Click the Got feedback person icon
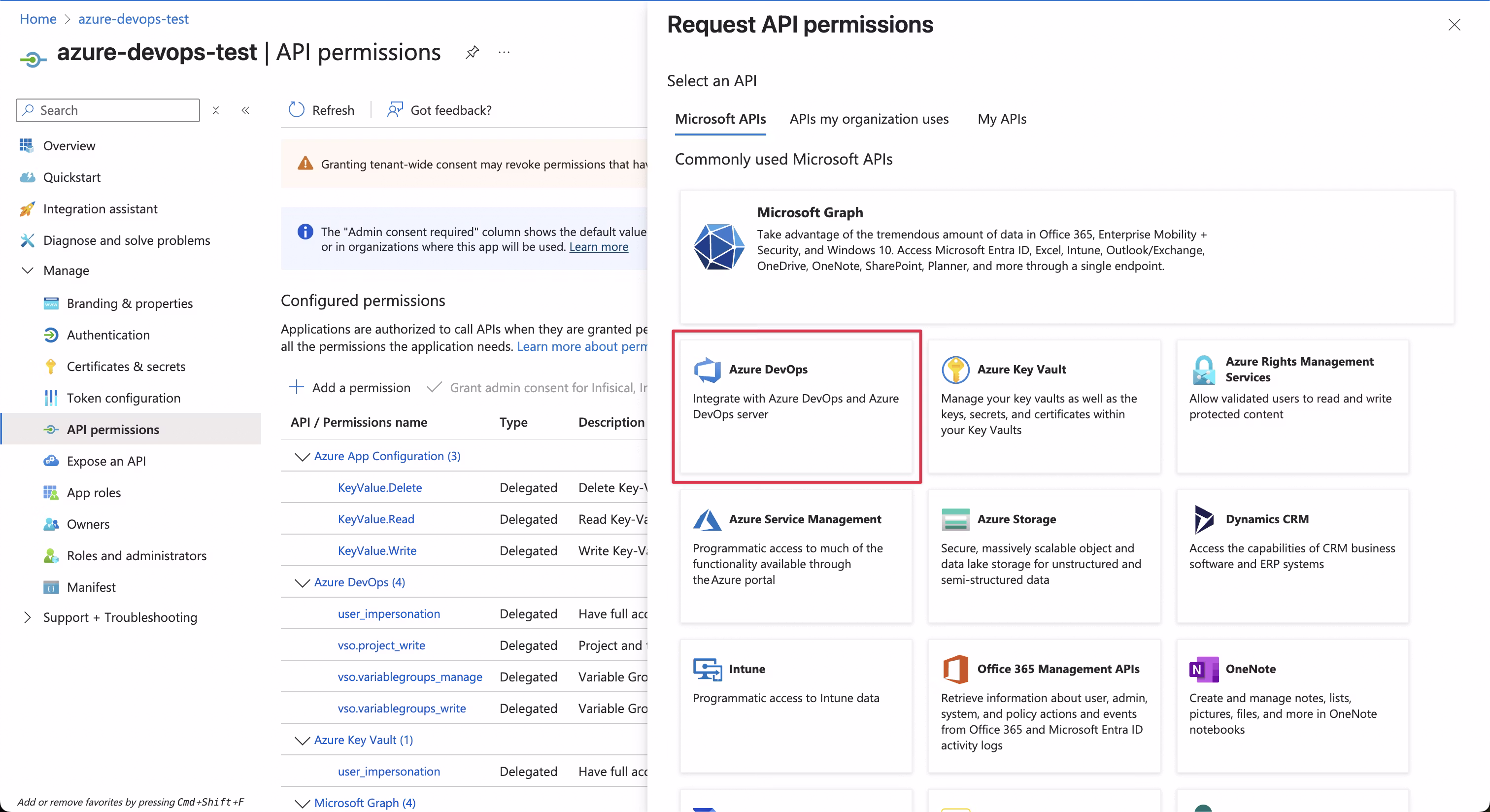 click(395, 110)
